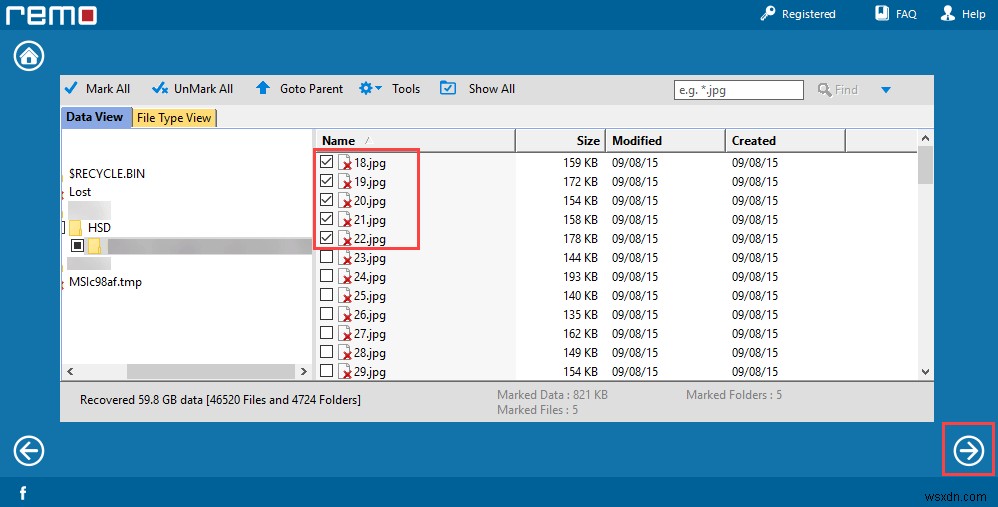Open Help person icon

tap(948, 13)
